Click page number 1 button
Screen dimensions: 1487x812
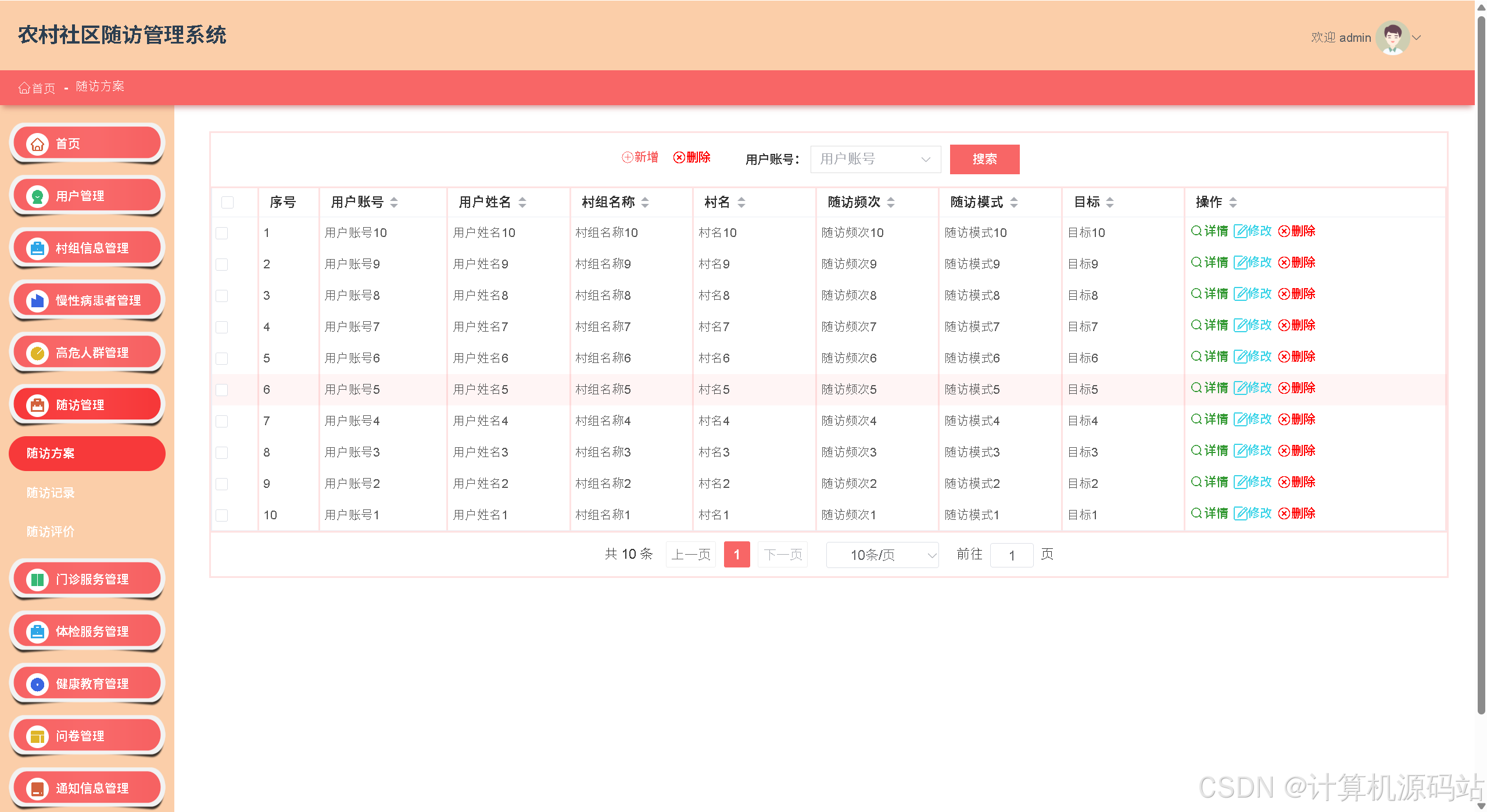pyautogui.click(x=737, y=555)
